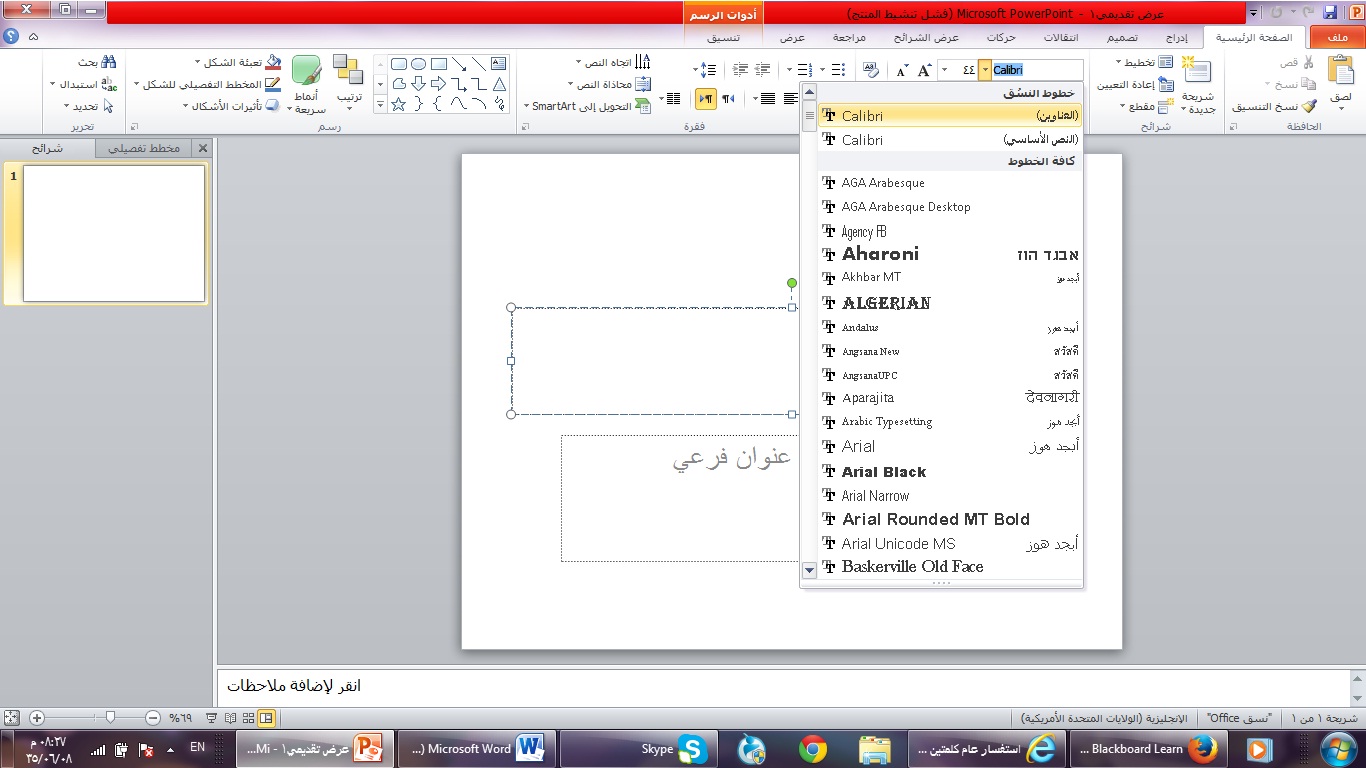This screenshot has width=1366, height=768.
Task: Expand Shape Fill (تعبئة الشكل) dropdown
Action: click(198, 62)
